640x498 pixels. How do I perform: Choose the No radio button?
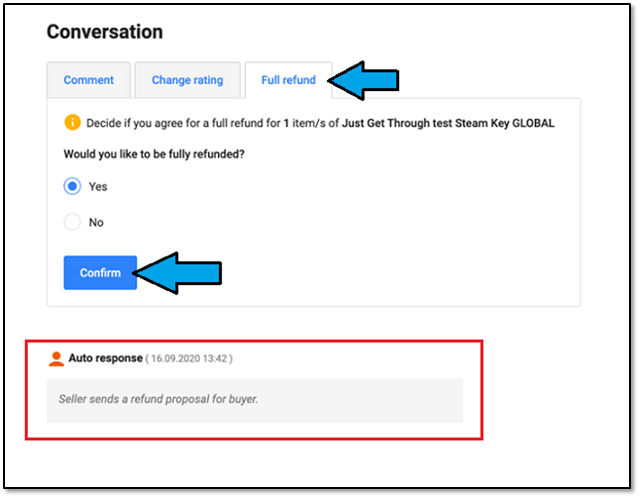pyautogui.click(x=72, y=222)
